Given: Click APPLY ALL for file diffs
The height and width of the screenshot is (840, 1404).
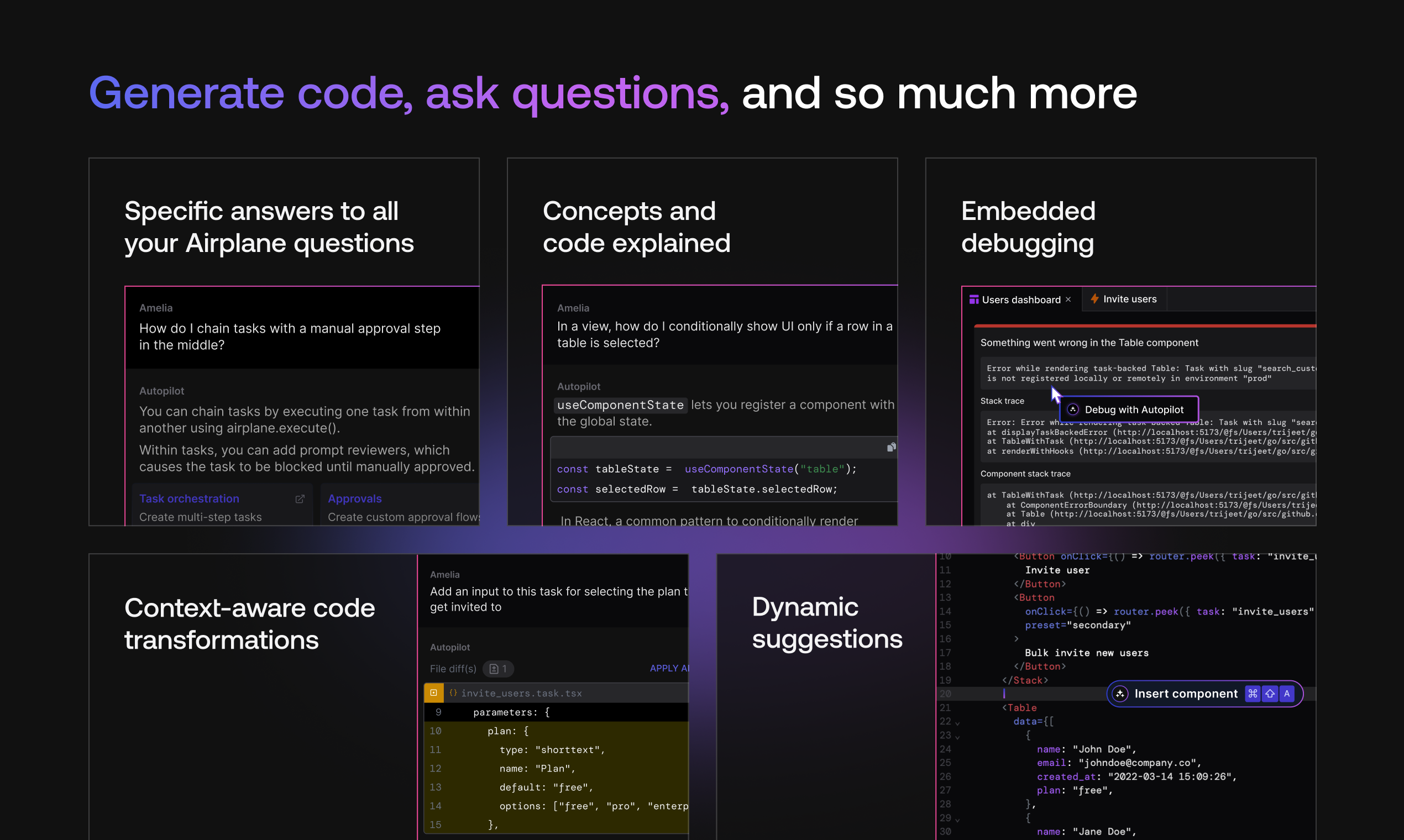Looking at the screenshot, I should (669, 669).
